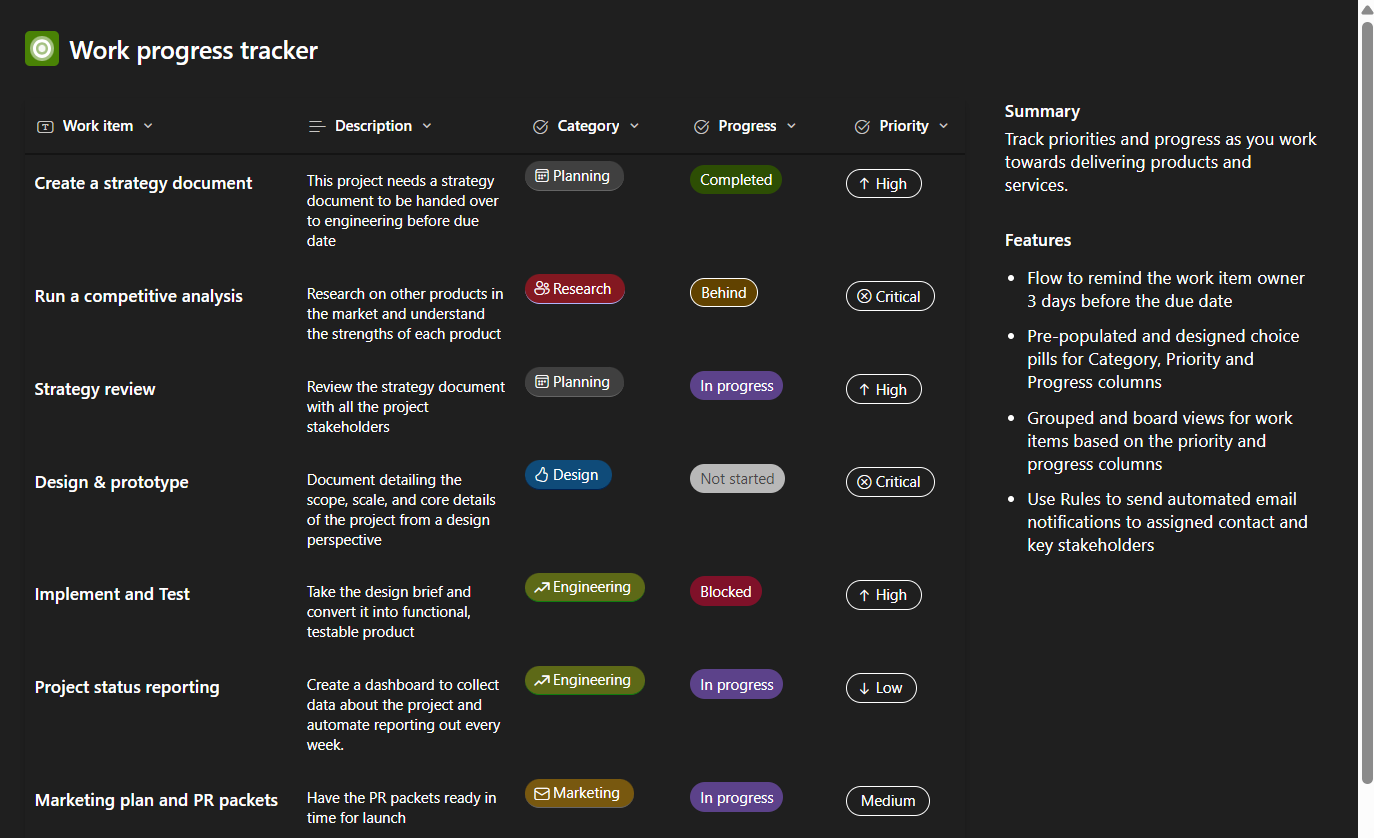Click the checkmark circle icon beside Category header

541,127
